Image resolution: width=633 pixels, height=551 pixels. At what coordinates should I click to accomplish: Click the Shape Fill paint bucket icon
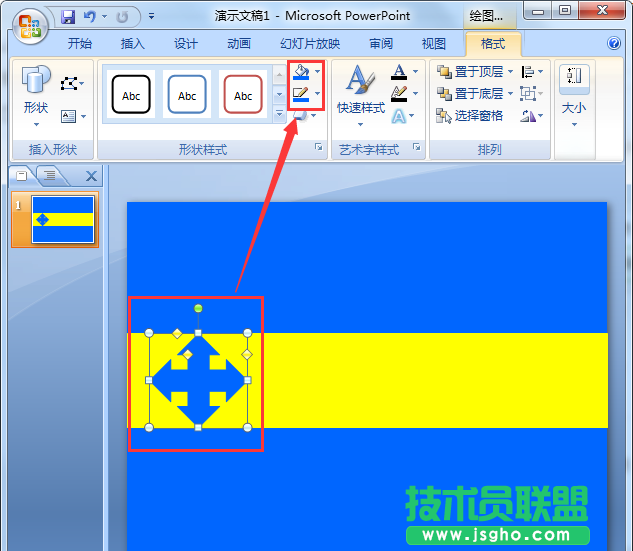[301, 72]
